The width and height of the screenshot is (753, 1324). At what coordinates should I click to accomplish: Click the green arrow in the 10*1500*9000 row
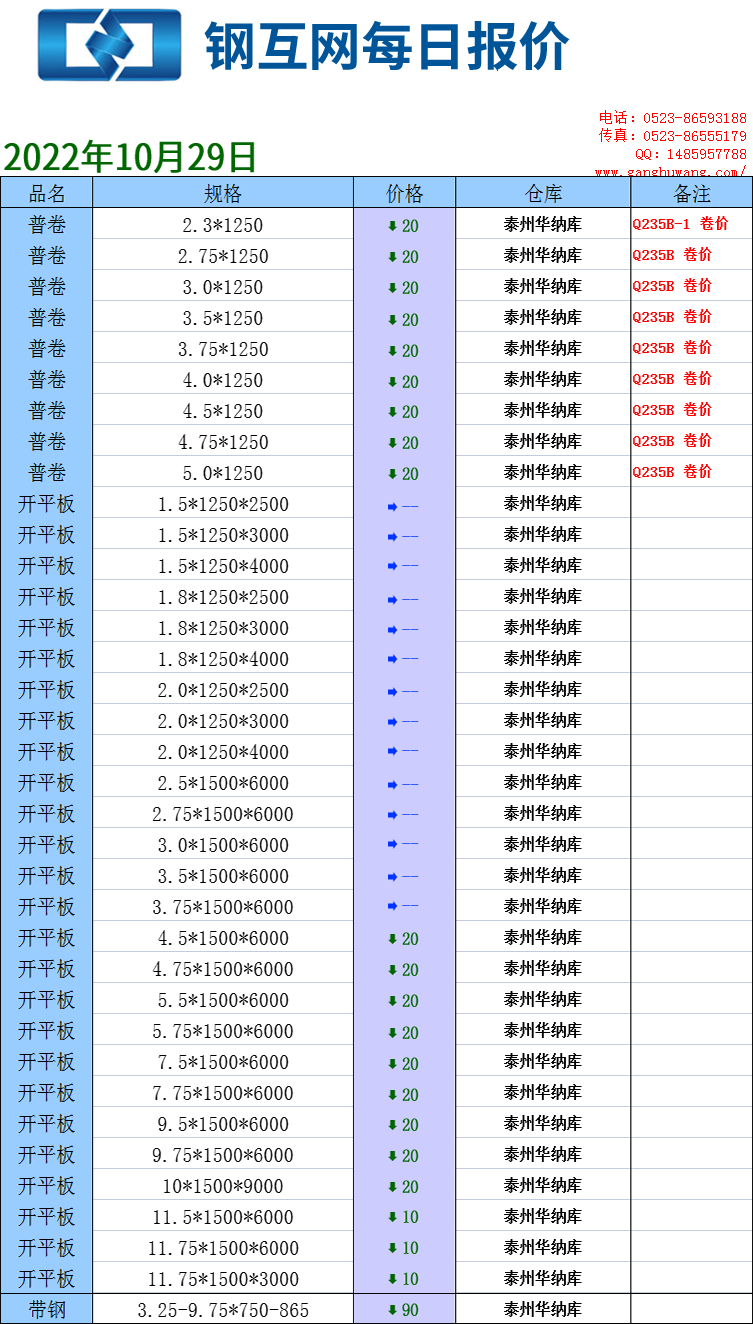[x=393, y=1187]
